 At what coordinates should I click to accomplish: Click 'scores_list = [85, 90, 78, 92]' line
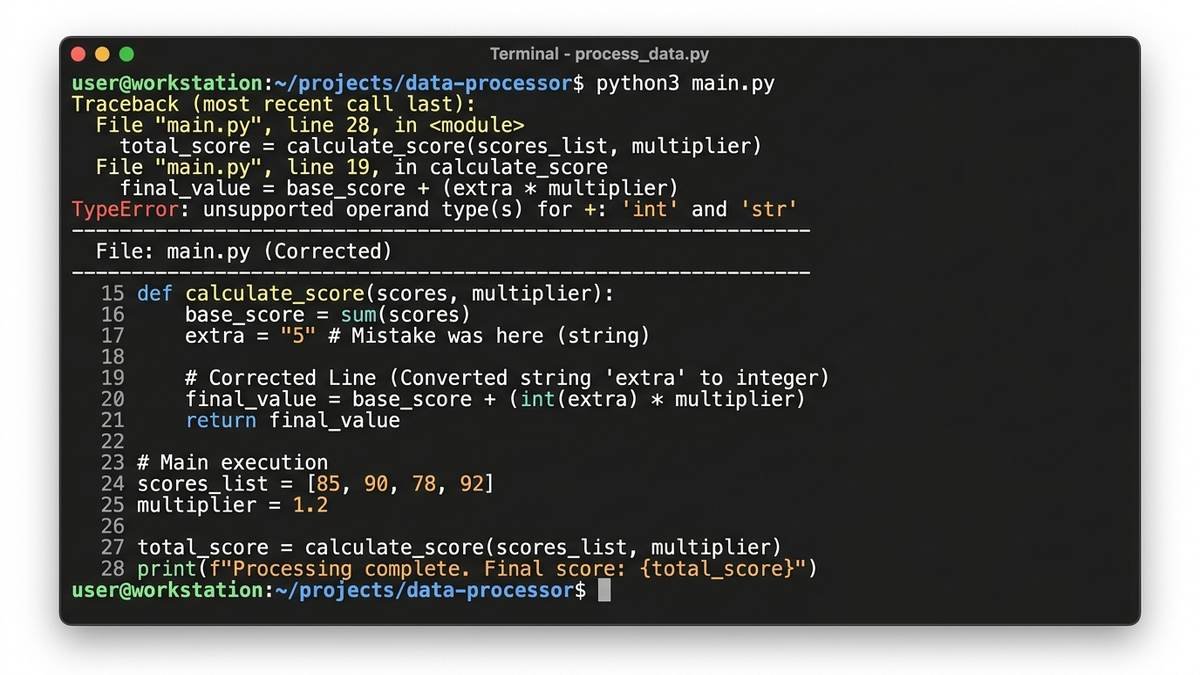point(315,483)
